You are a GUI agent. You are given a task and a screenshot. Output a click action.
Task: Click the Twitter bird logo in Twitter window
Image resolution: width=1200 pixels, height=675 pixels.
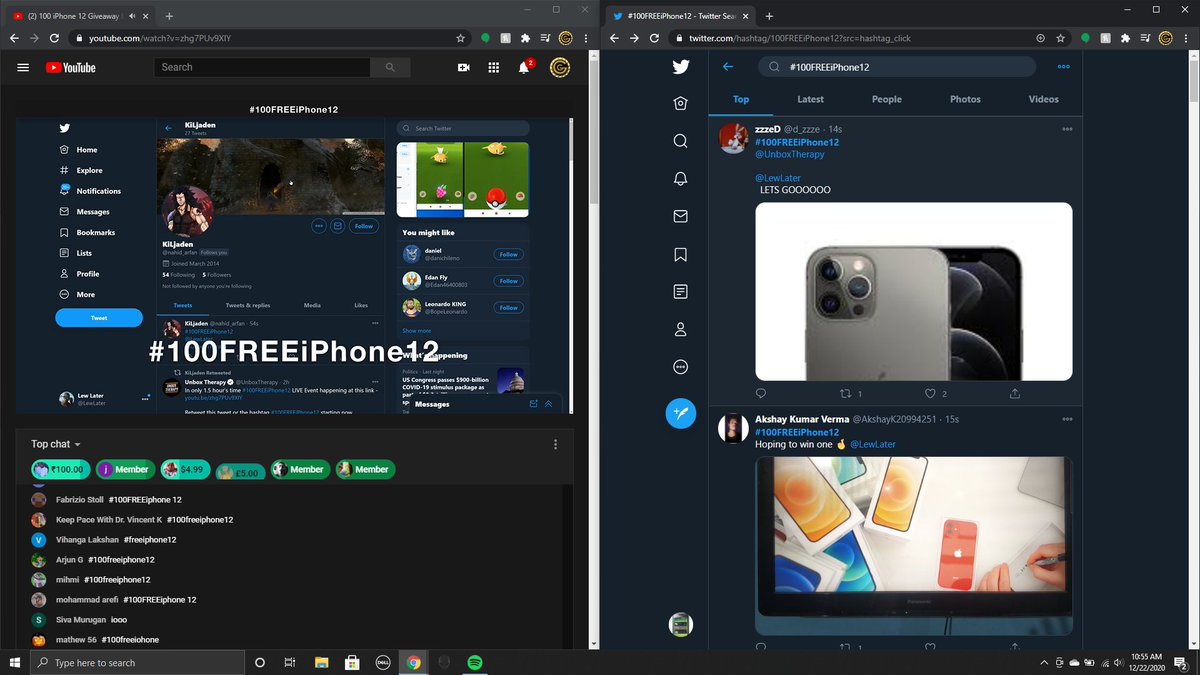[681, 67]
